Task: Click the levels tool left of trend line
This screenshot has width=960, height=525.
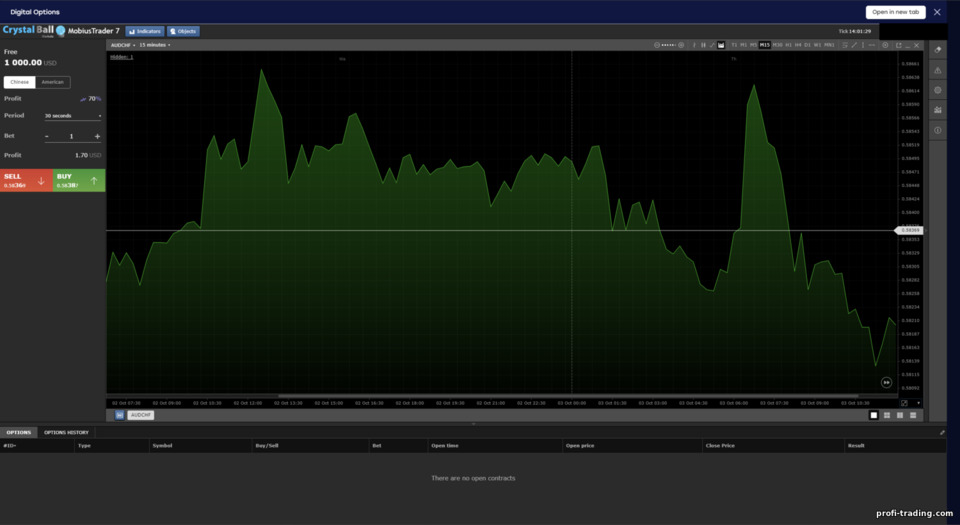Action: pos(845,45)
